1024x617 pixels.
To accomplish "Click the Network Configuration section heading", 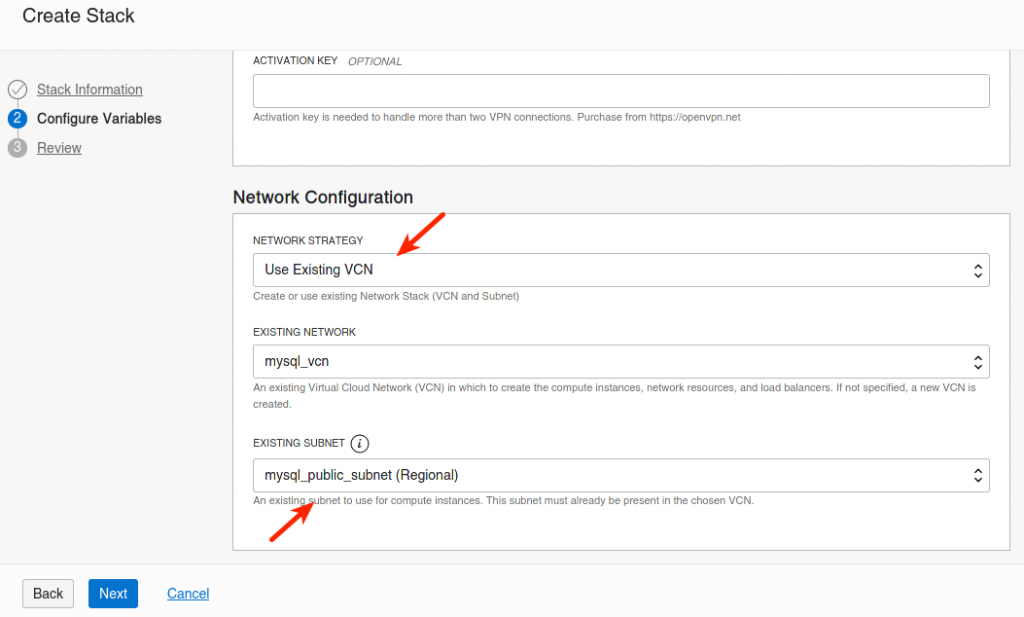I will click(323, 197).
